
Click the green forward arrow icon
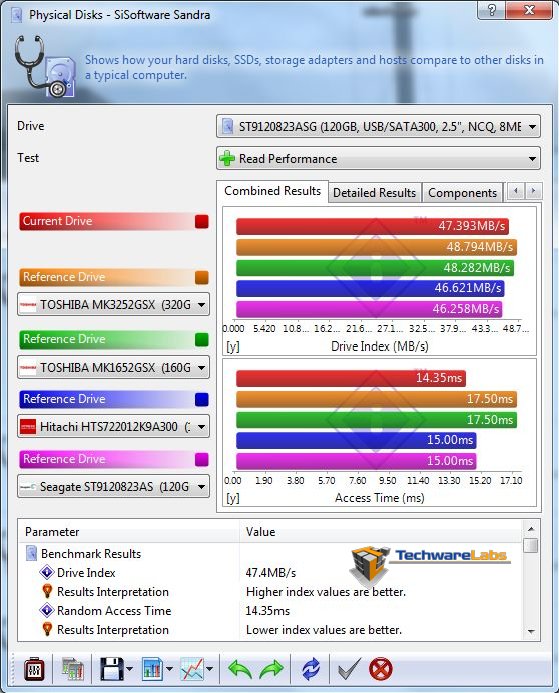pyautogui.click(x=271, y=669)
